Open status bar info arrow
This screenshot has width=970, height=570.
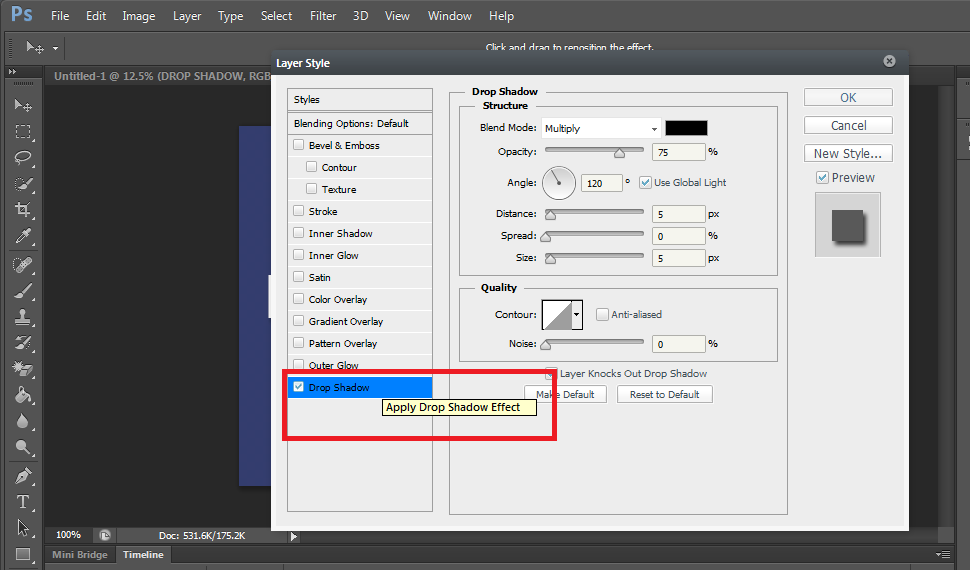coord(294,536)
